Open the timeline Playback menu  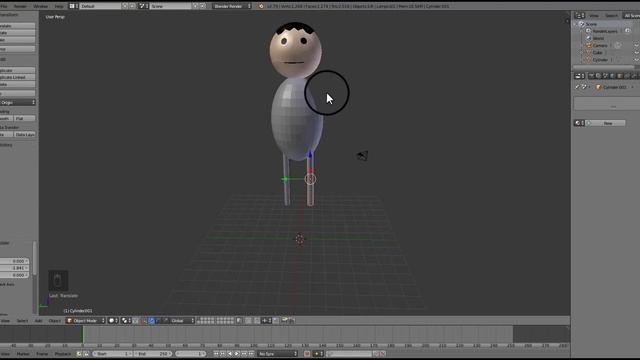62,354
